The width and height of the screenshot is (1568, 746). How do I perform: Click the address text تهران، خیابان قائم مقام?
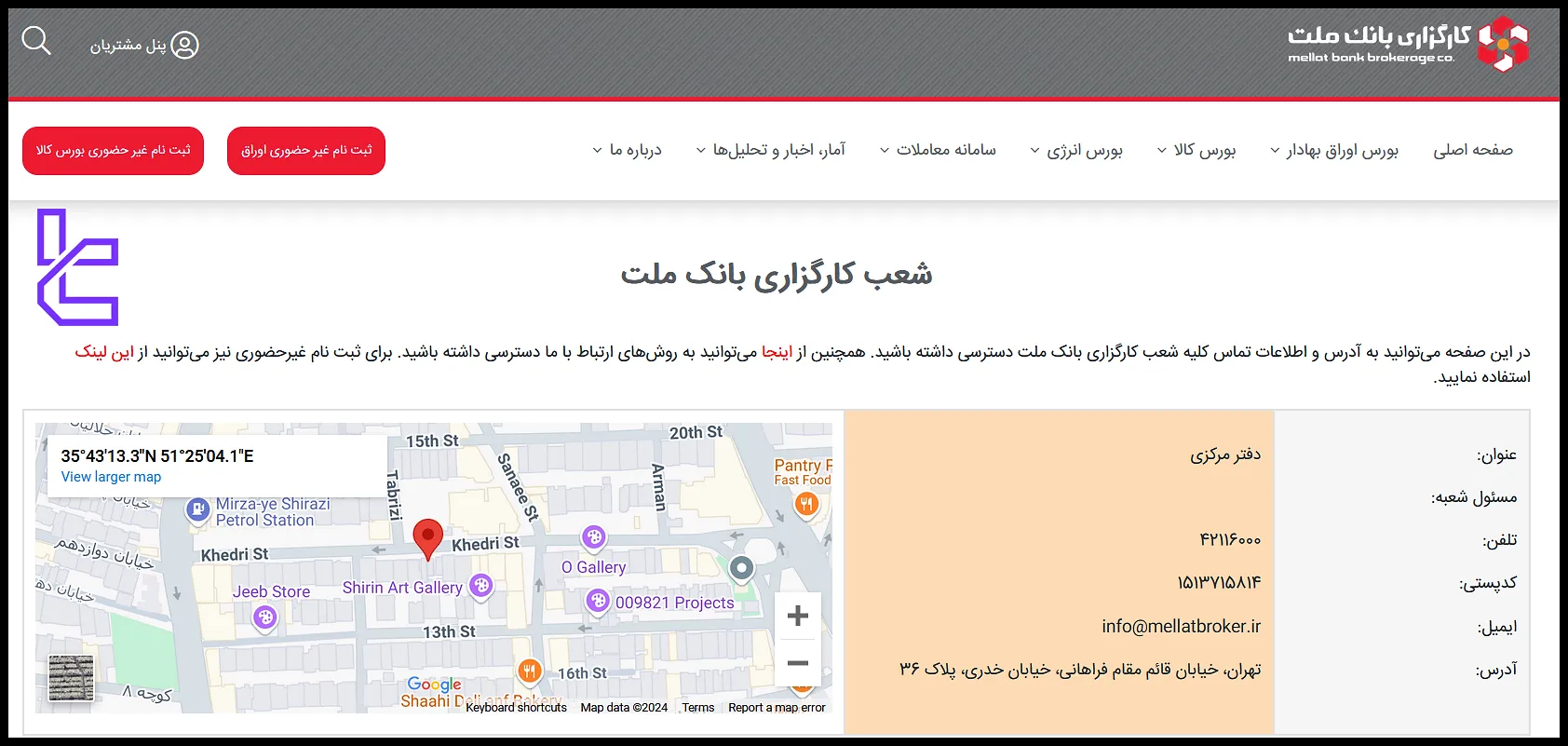[x=1080, y=670]
